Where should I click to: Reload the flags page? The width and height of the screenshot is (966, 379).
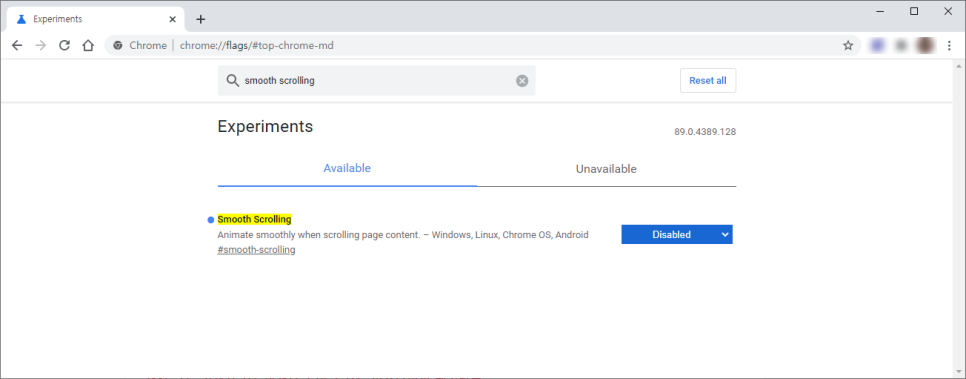(x=64, y=46)
